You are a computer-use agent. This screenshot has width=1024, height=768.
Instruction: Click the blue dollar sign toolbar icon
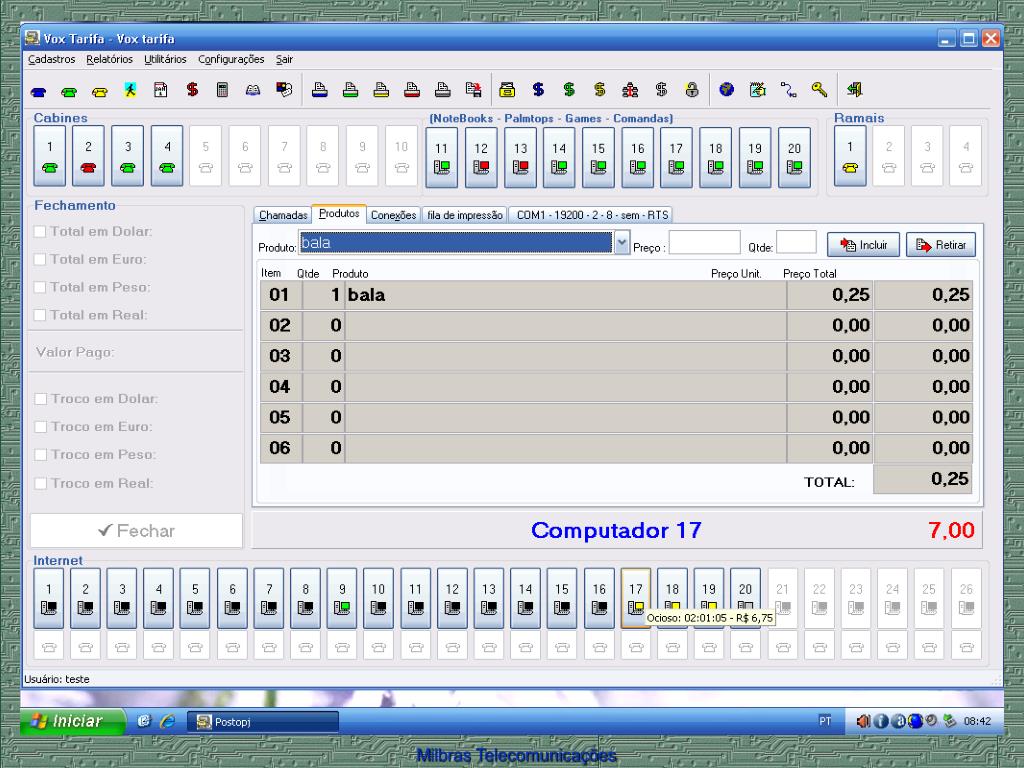(538, 89)
